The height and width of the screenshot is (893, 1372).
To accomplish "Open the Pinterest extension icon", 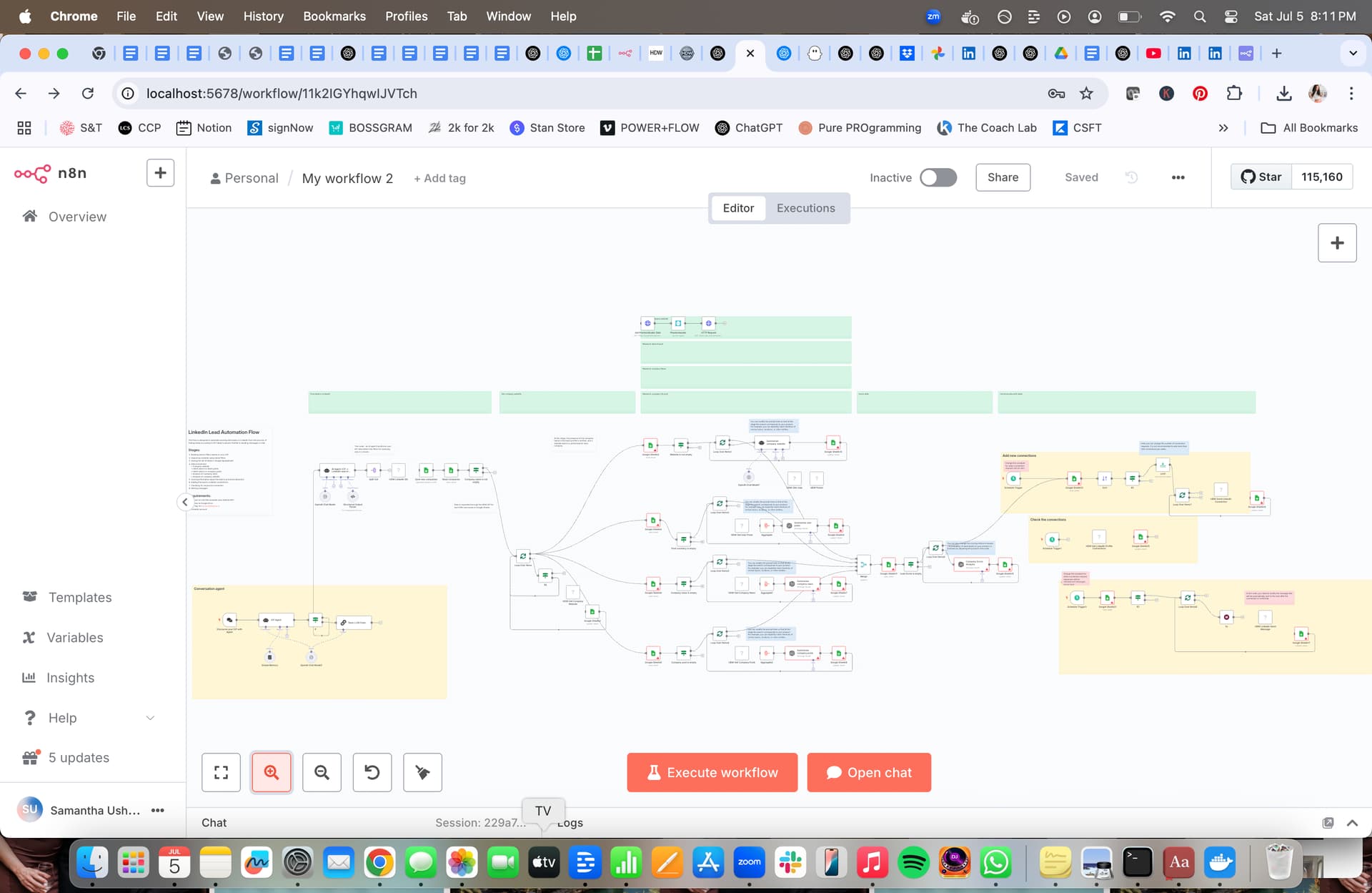I will pos(1200,94).
